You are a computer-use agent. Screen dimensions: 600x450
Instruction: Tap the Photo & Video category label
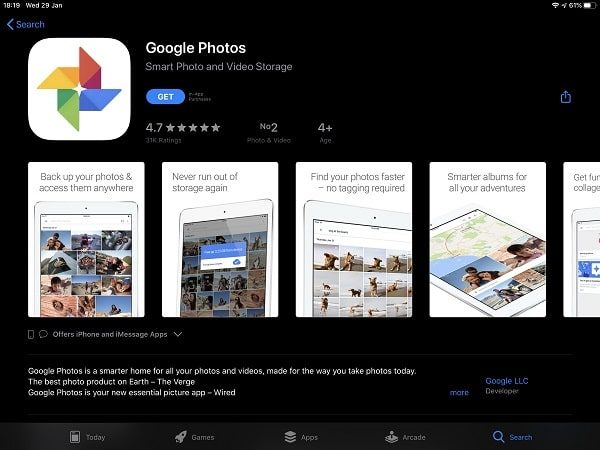pos(269,140)
